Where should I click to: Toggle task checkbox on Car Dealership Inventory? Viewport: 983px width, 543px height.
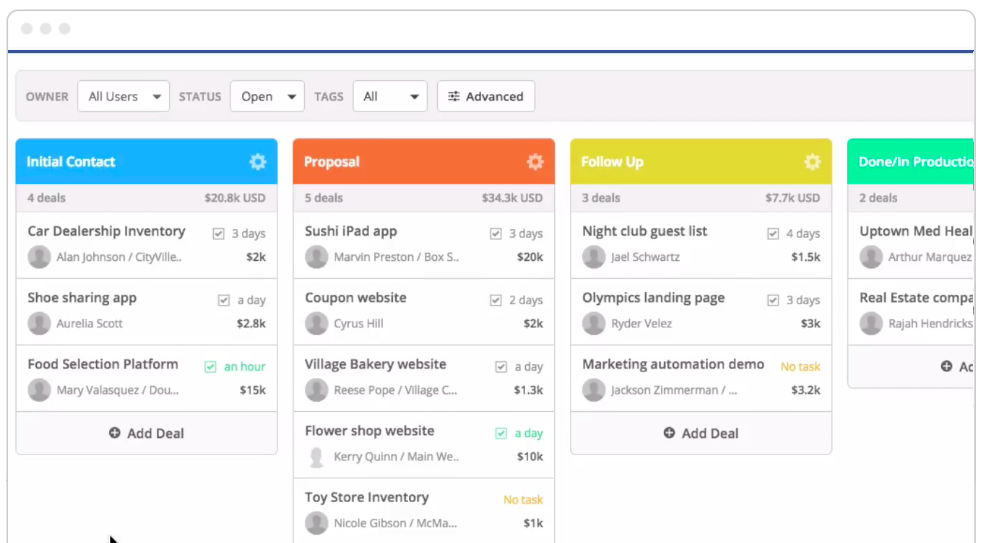(218, 234)
